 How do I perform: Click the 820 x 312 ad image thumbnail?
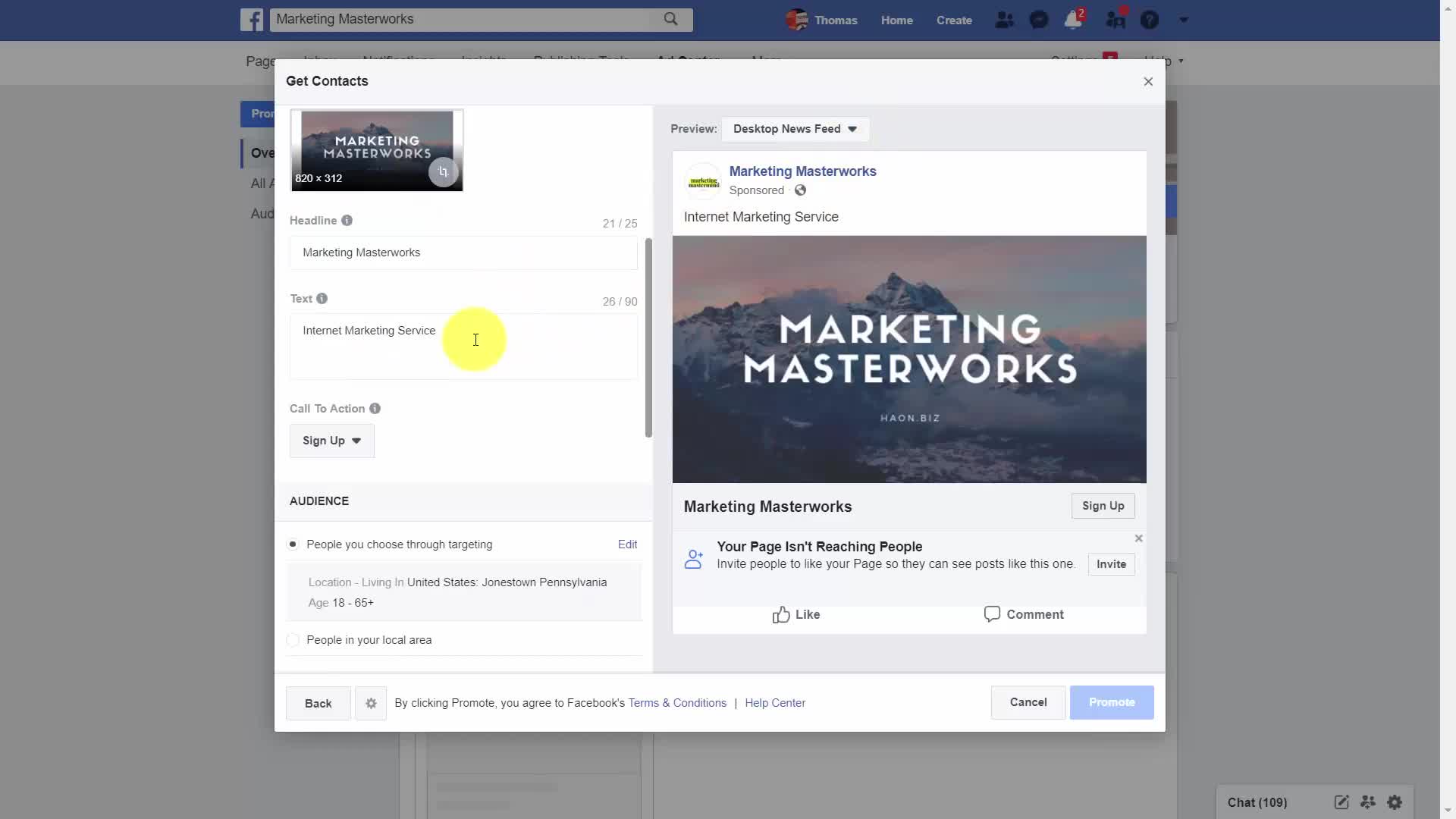pyautogui.click(x=377, y=150)
